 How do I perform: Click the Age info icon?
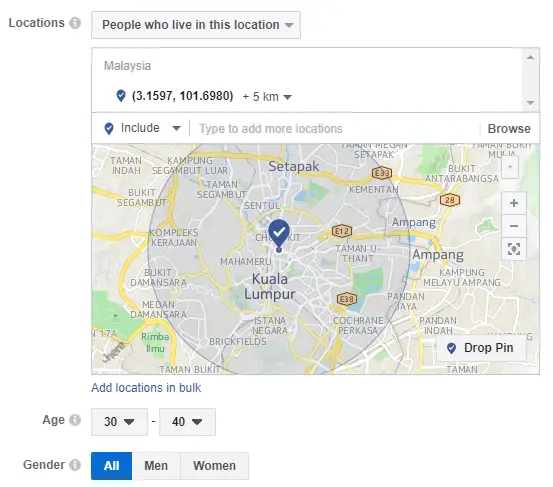click(75, 420)
